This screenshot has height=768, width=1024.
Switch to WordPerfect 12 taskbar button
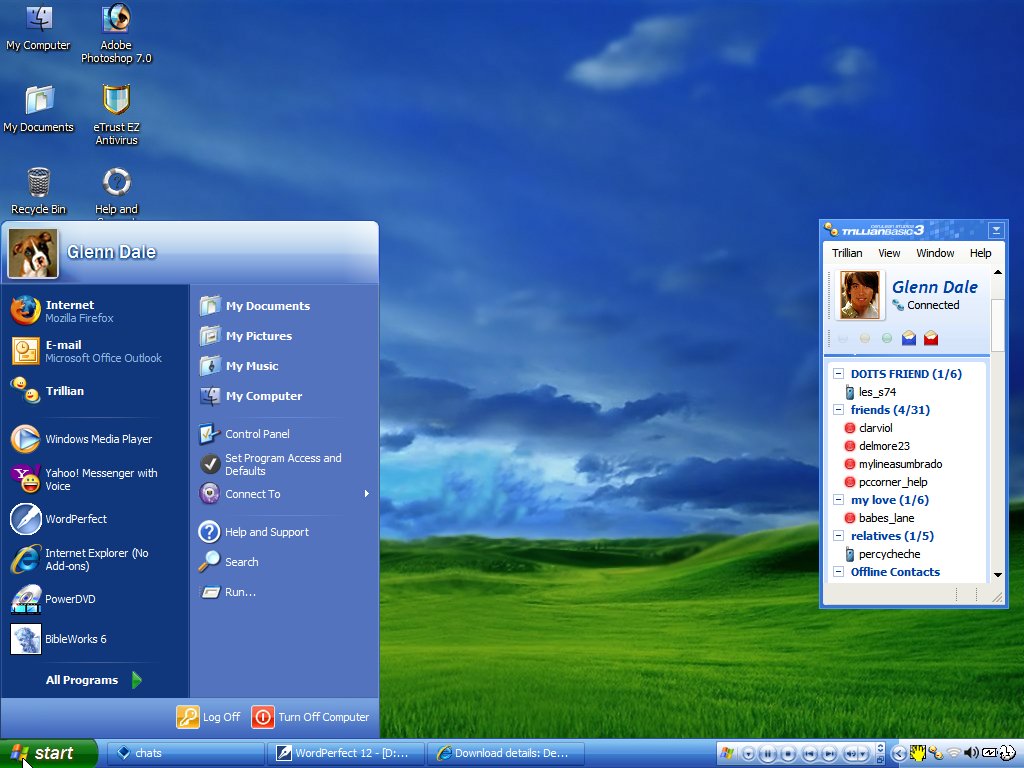345,753
